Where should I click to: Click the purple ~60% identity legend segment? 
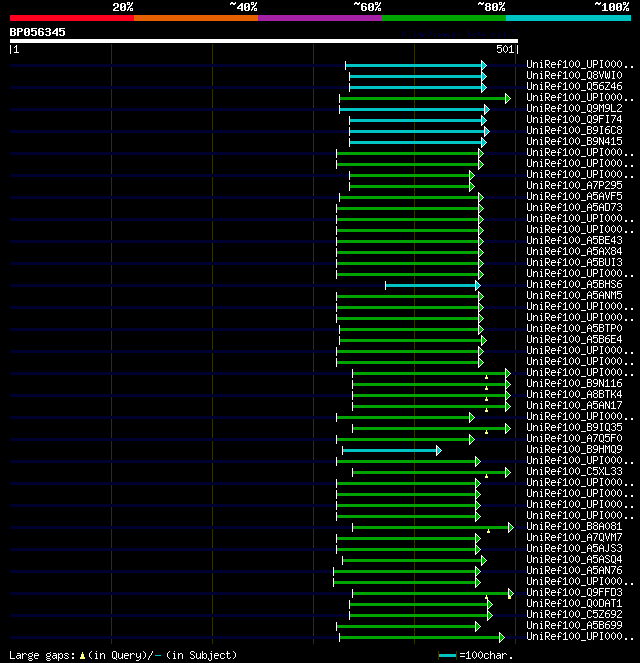point(320,18)
